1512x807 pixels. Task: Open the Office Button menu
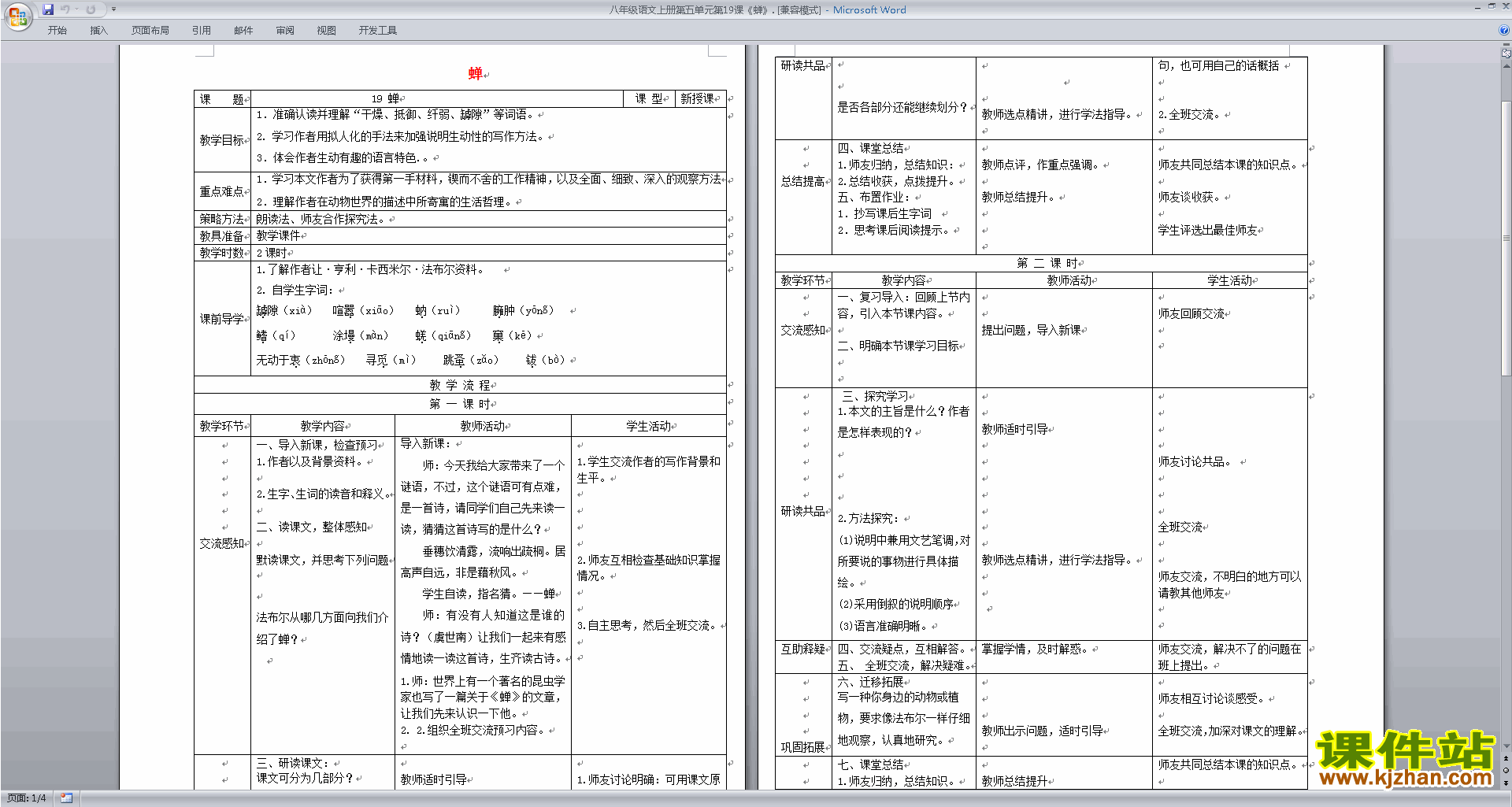tap(17, 17)
